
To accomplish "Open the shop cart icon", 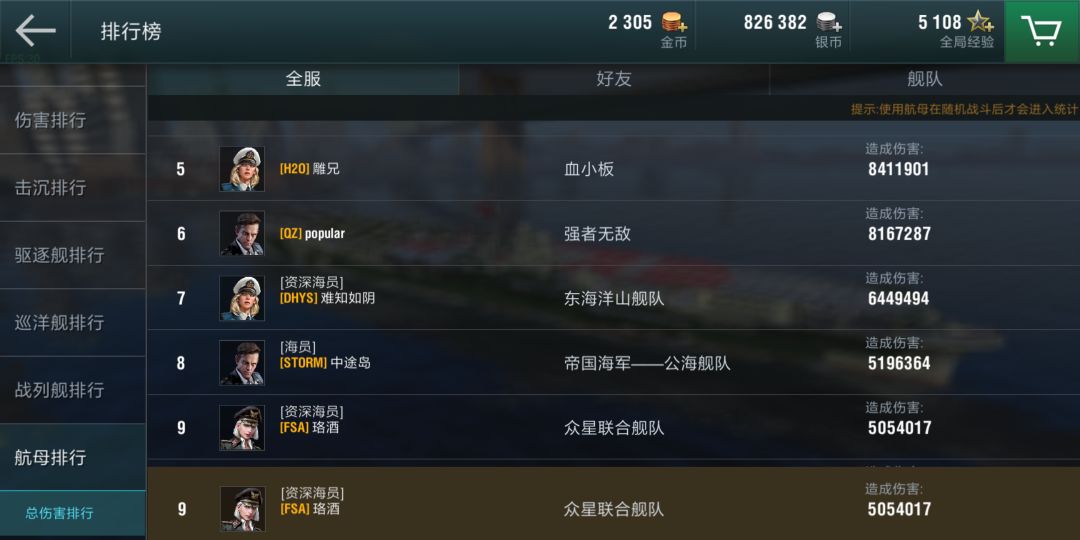I will [x=1041, y=31].
